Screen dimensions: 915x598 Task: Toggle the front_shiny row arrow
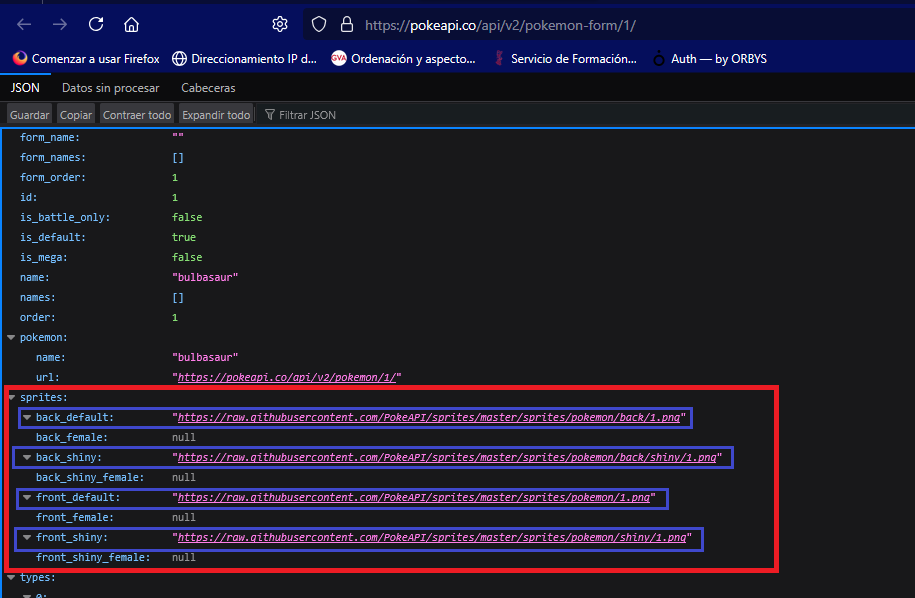coord(27,537)
